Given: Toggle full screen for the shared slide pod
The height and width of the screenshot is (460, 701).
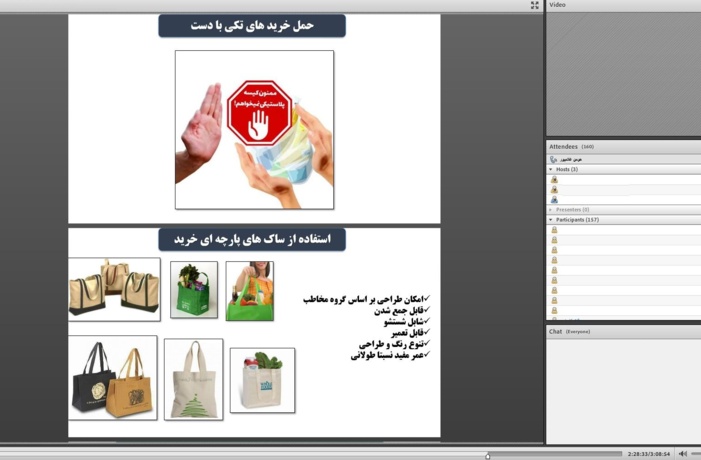Looking at the screenshot, I should point(535,5).
